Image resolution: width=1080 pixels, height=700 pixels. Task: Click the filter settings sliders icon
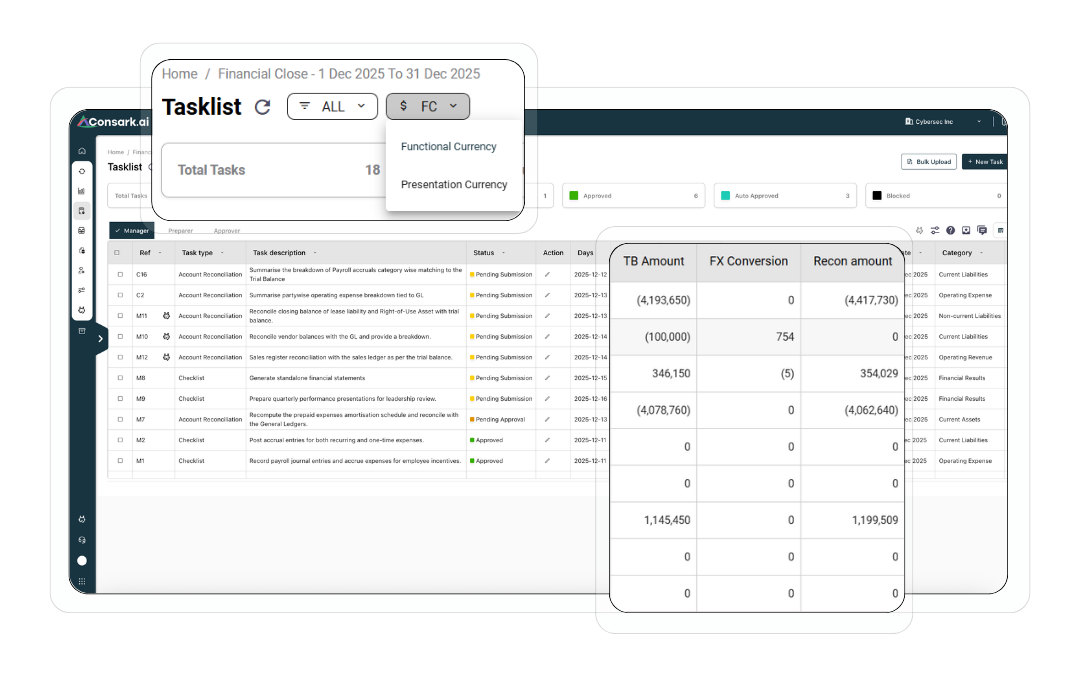pos(934,230)
